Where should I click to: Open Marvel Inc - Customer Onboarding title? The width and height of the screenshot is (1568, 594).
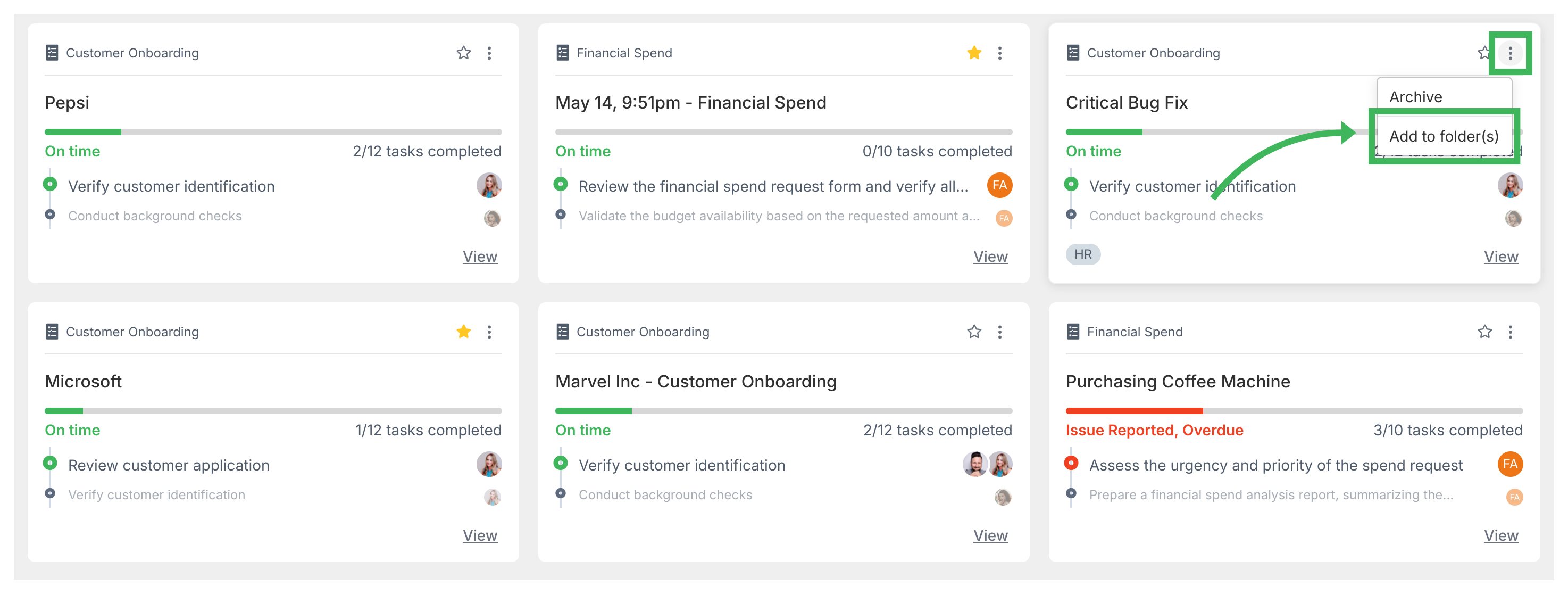click(696, 382)
